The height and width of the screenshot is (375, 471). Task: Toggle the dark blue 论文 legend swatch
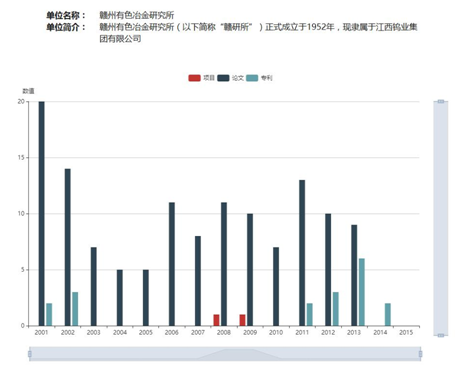[223, 78]
